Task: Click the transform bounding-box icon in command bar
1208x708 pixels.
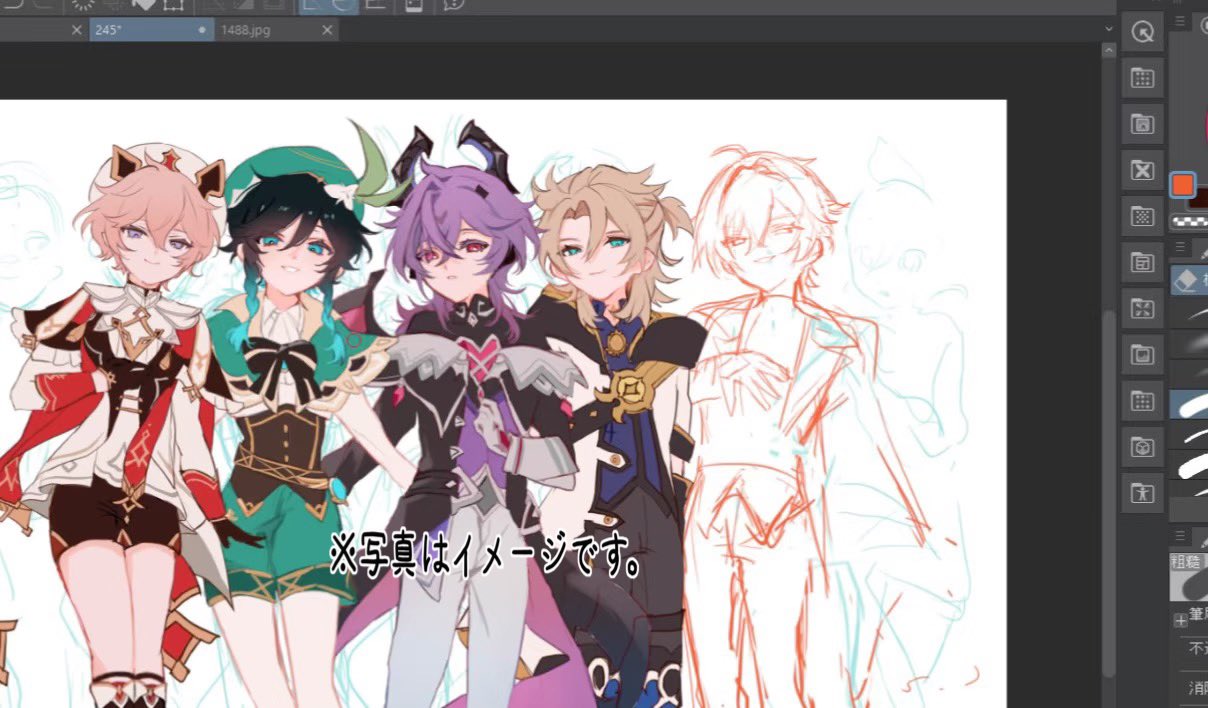Action: [x=172, y=4]
